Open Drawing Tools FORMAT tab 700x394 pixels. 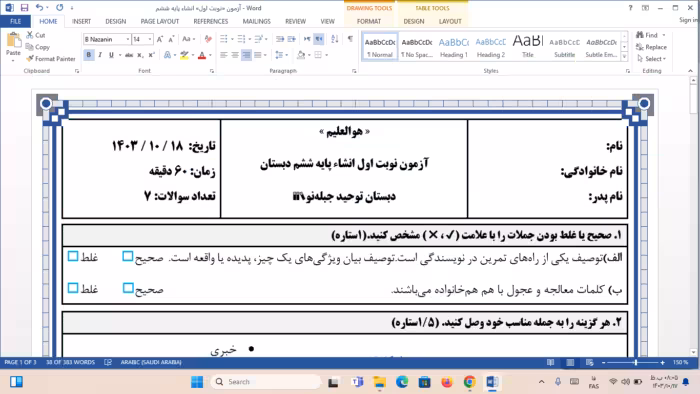369,21
